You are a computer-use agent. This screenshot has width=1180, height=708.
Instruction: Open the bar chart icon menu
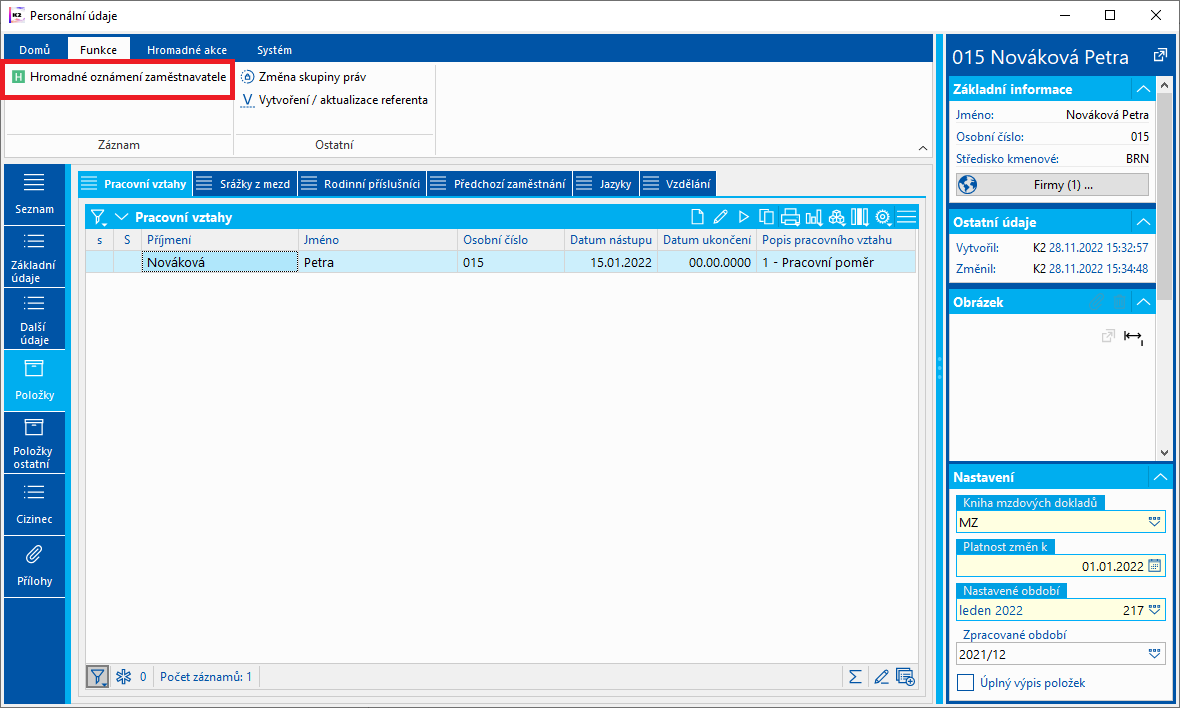point(814,217)
